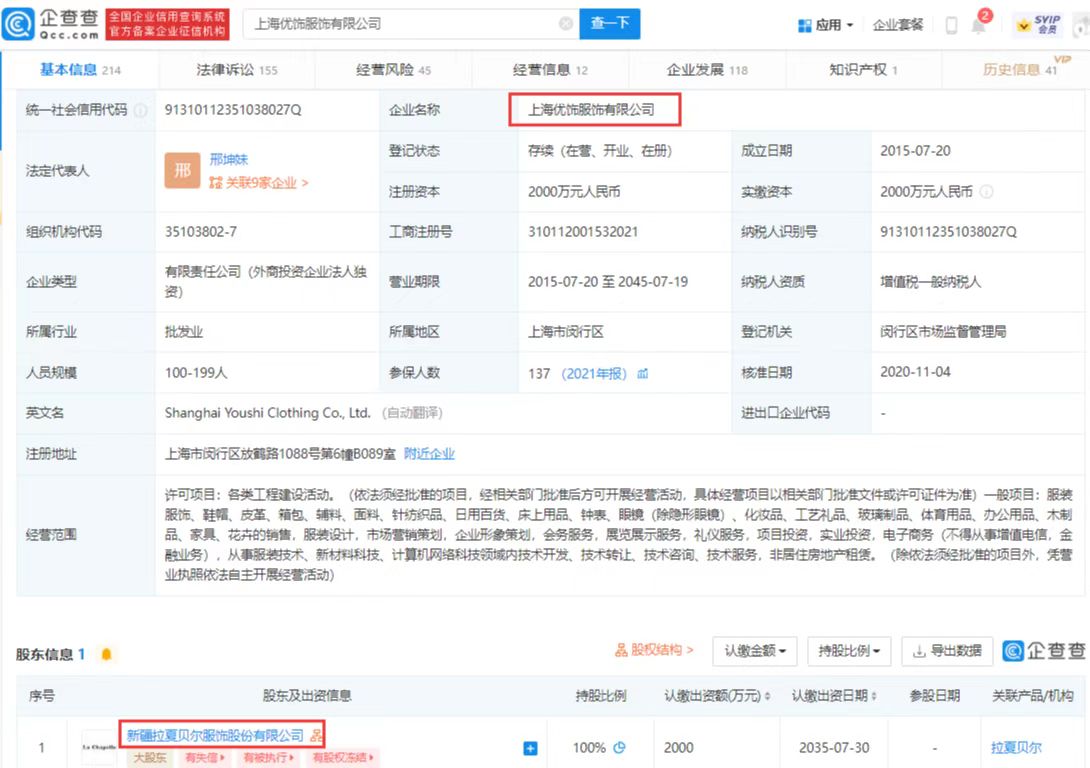The width and height of the screenshot is (1090, 768).
Task: Switch to 历史信息 VIP tab
Action: click(1020, 69)
